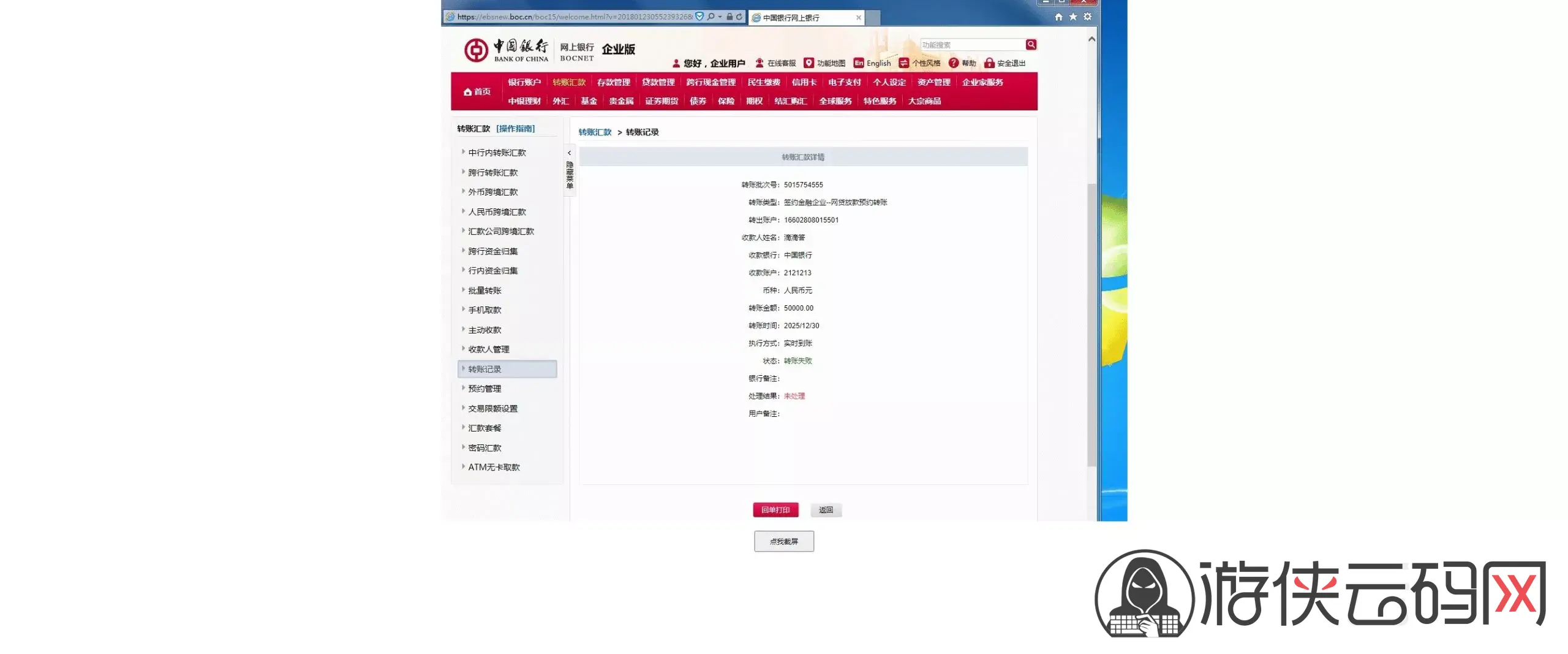
Task: Click 安全退出 to log out safely
Action: click(1005, 63)
